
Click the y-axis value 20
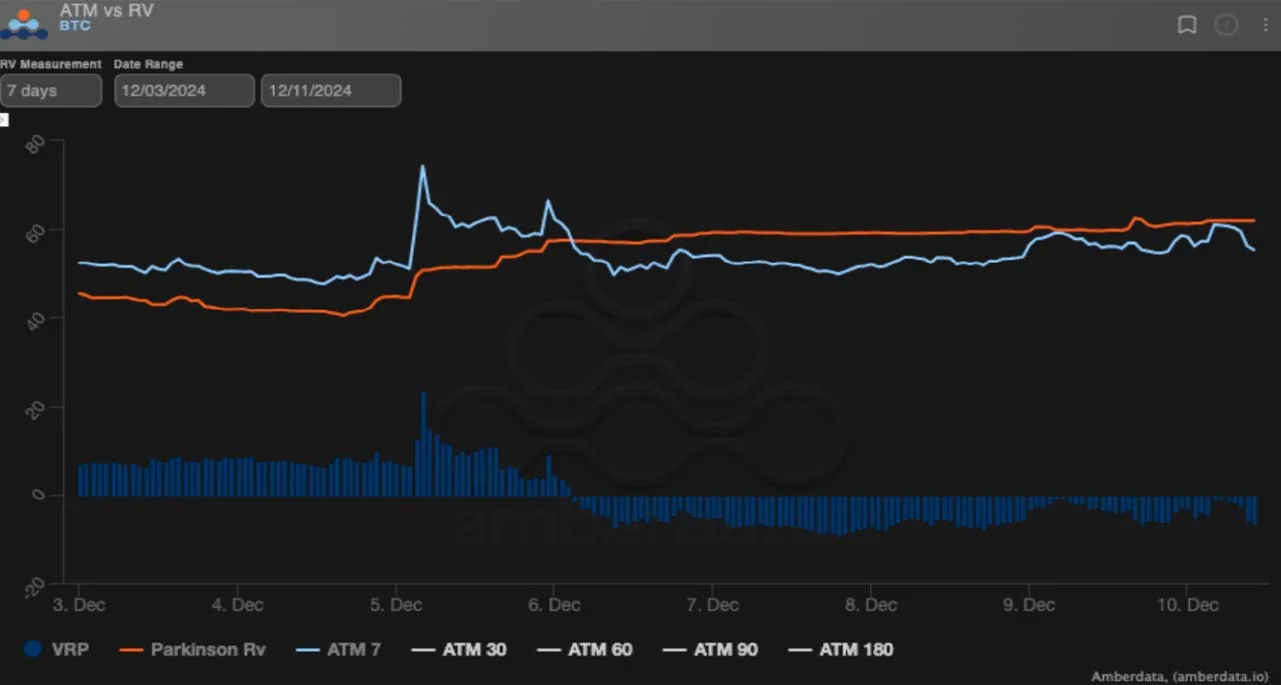pos(34,408)
